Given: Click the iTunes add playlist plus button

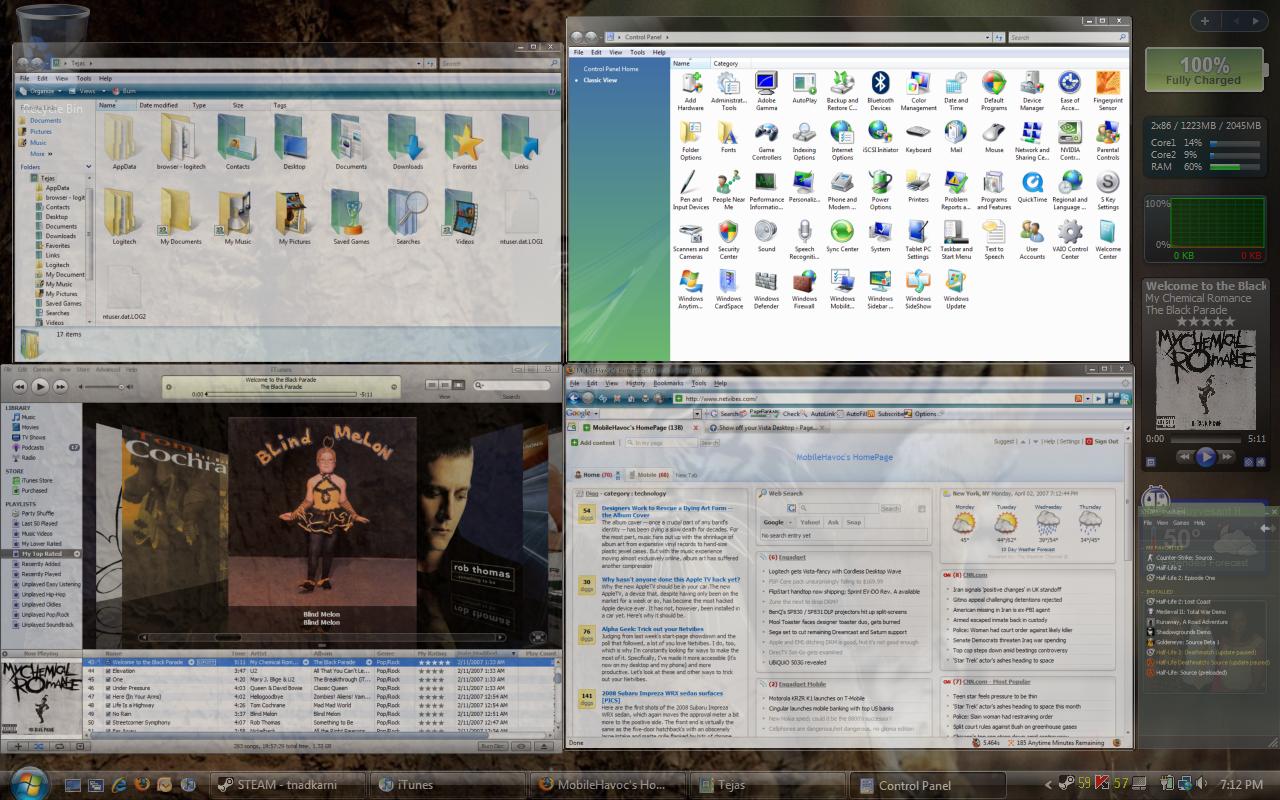Looking at the screenshot, I should click(18, 746).
